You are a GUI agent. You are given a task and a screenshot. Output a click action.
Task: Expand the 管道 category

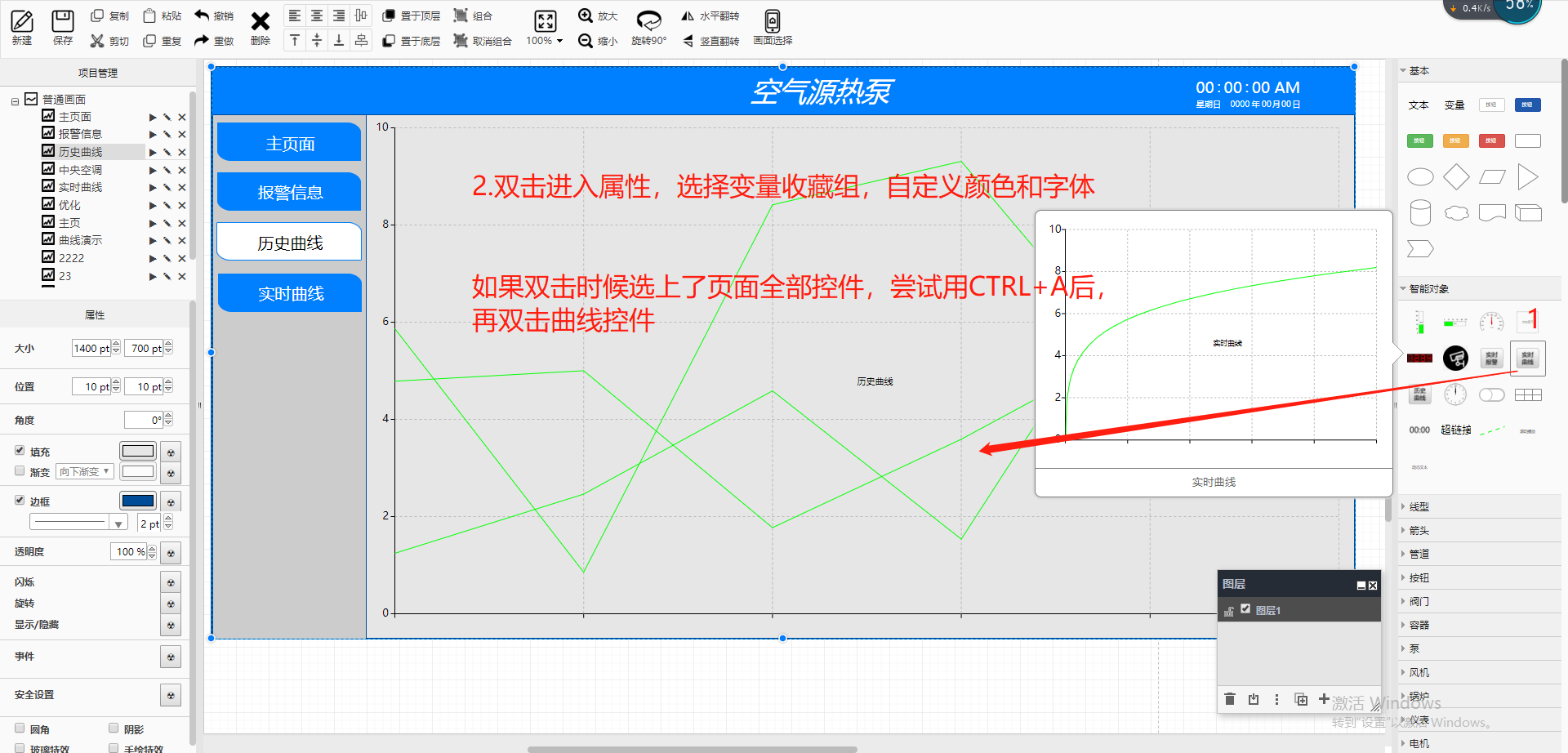(x=1419, y=554)
